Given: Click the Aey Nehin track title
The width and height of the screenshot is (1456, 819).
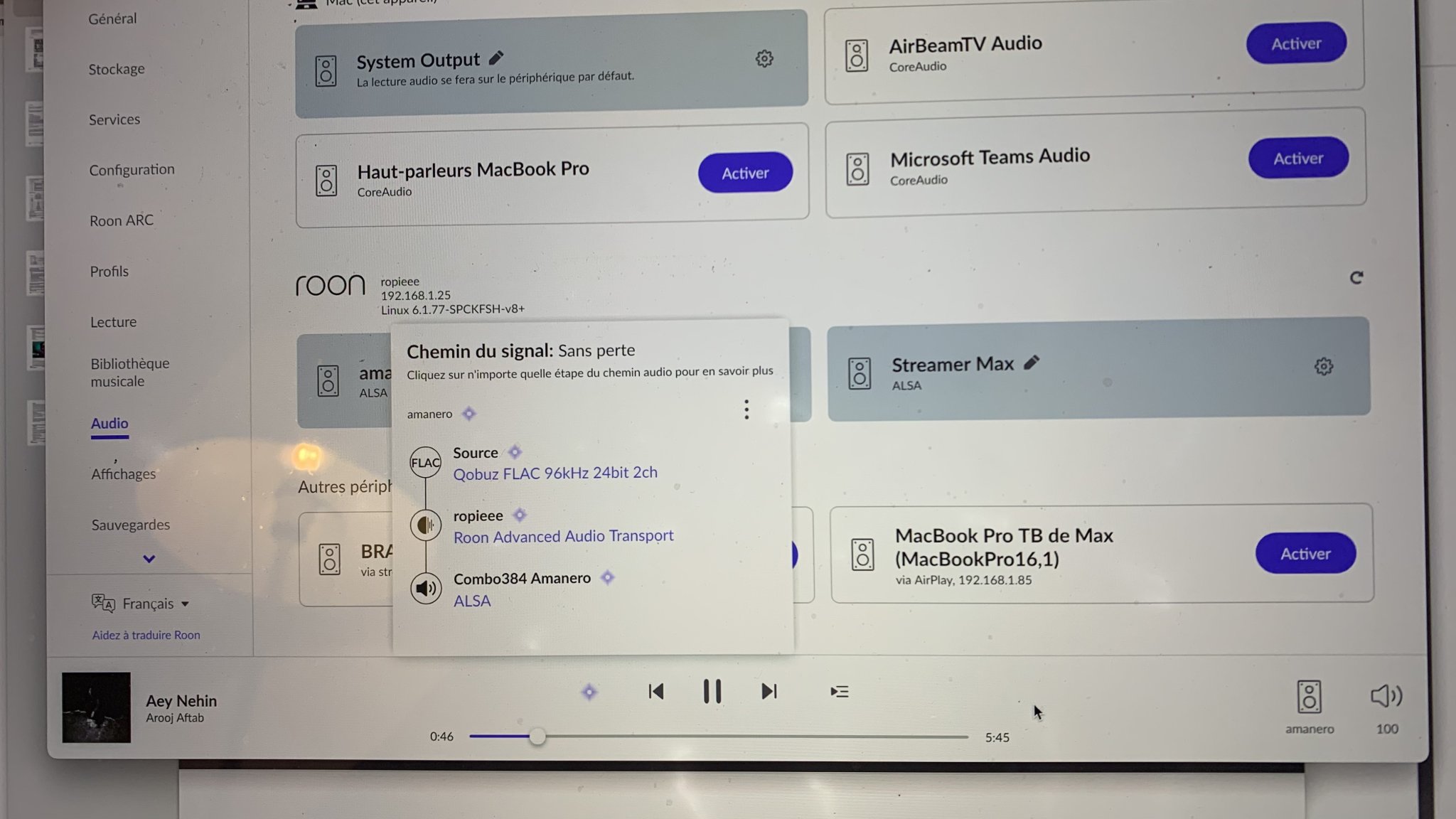Looking at the screenshot, I should coord(181,701).
